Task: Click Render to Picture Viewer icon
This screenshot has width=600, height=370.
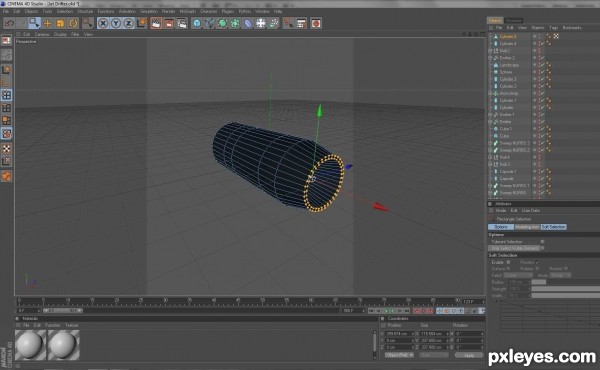Action: pyautogui.click(x=169, y=23)
